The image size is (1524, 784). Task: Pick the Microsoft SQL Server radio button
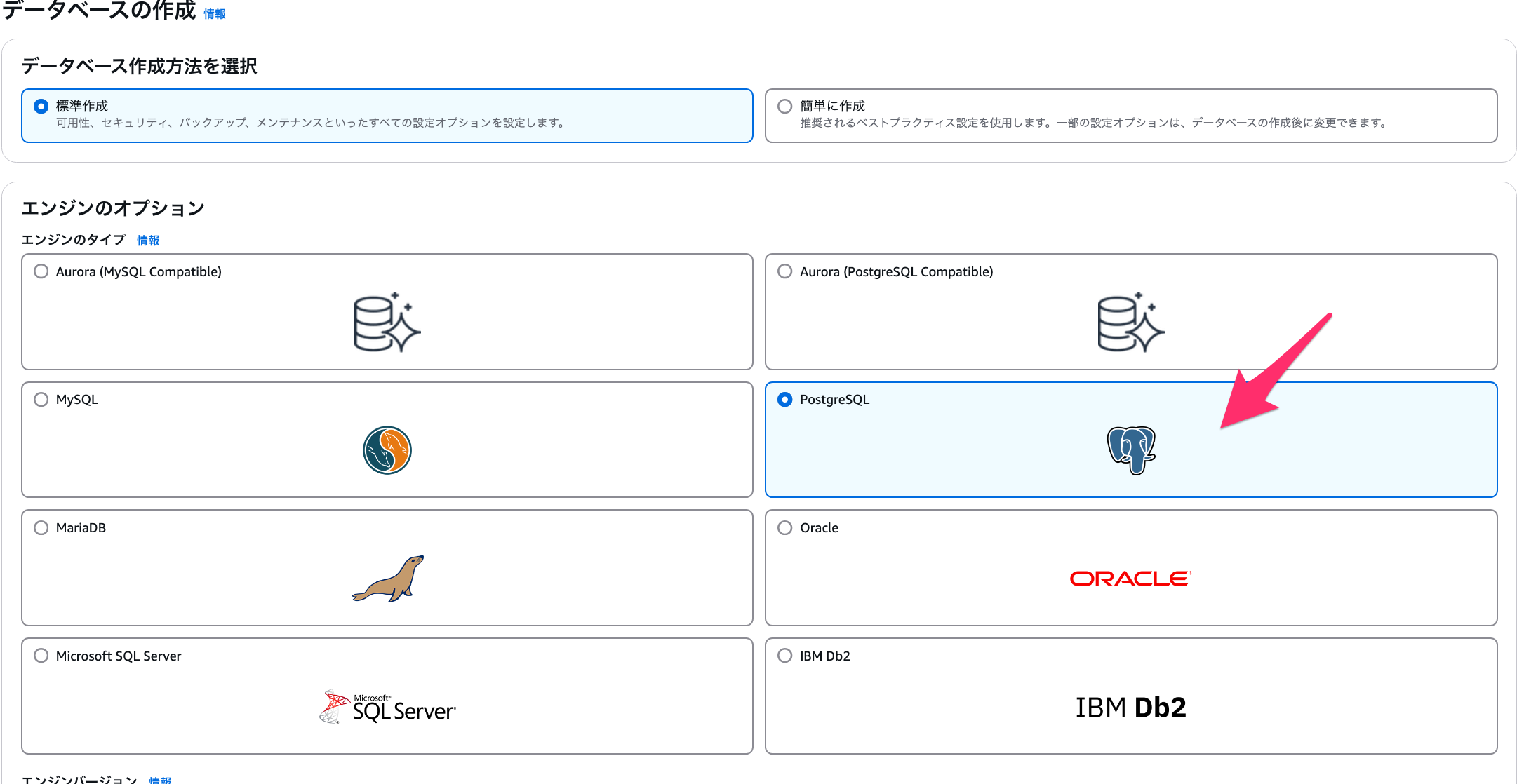click(41, 656)
